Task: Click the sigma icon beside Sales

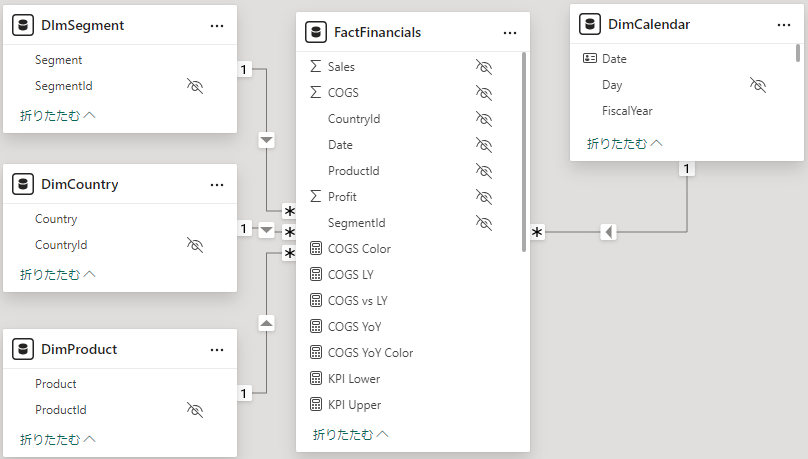Action: coord(315,66)
